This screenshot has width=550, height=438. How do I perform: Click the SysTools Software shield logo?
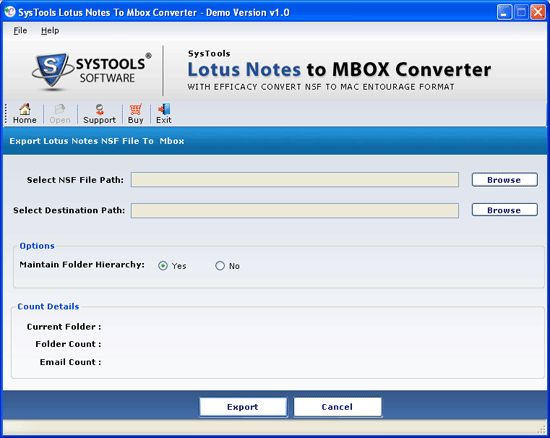[52, 70]
